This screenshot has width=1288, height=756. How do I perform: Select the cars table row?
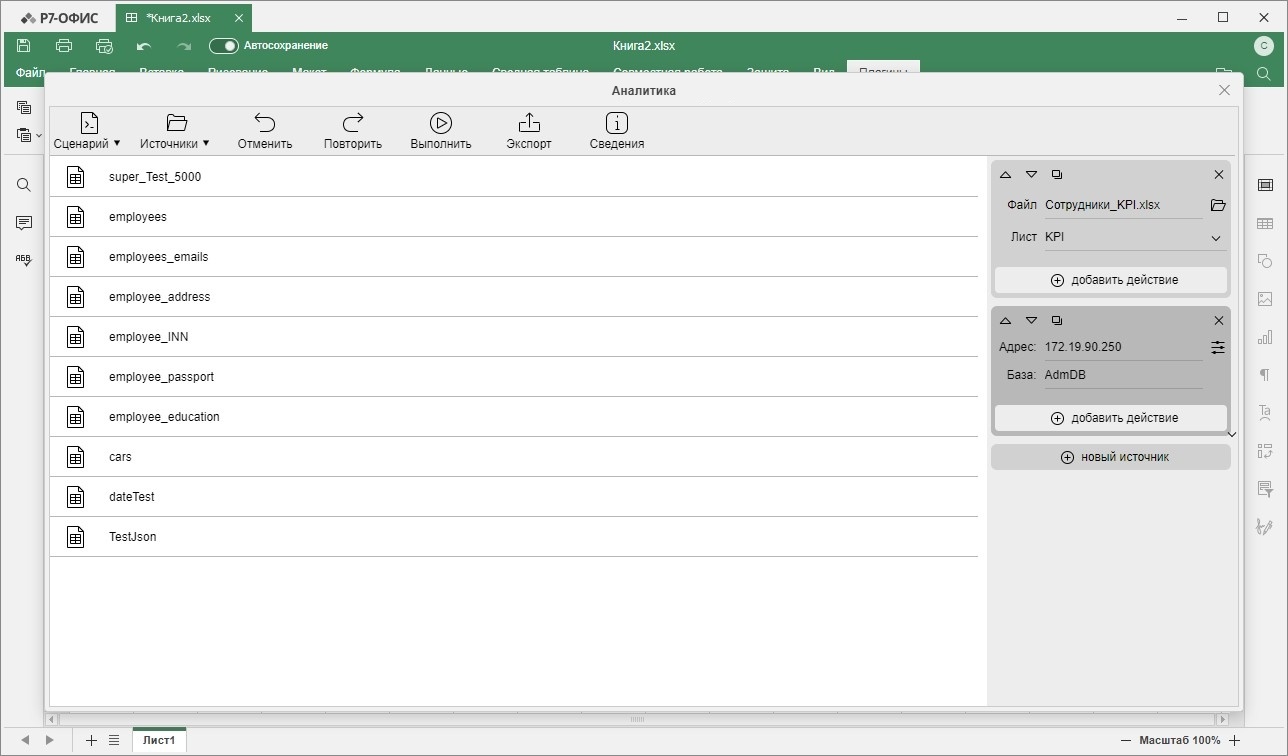(514, 457)
